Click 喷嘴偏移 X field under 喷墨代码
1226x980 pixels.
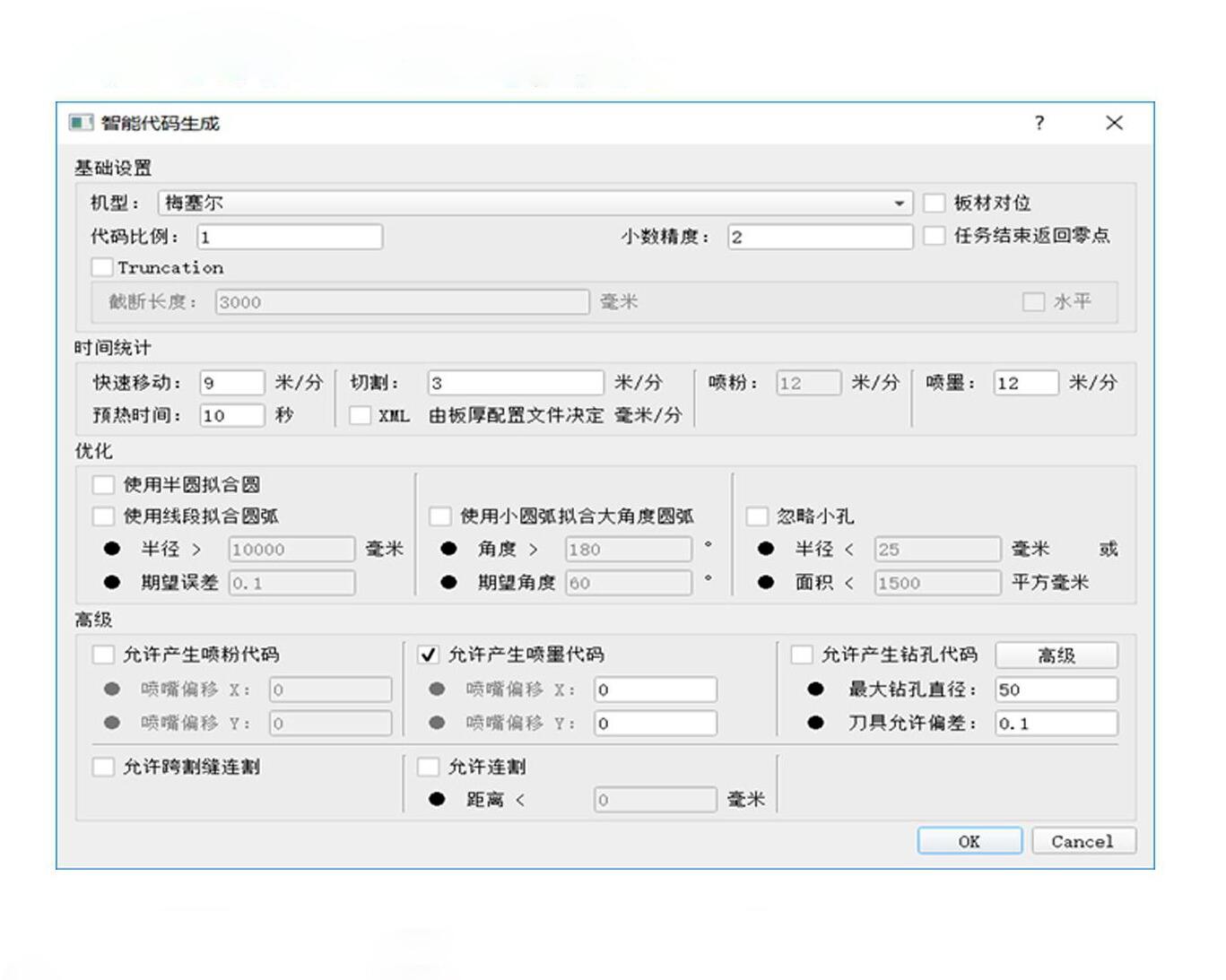656,689
